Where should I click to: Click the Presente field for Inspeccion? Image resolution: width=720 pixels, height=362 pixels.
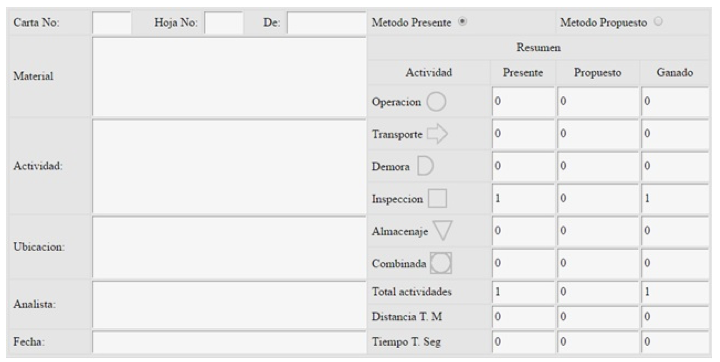pos(523,199)
